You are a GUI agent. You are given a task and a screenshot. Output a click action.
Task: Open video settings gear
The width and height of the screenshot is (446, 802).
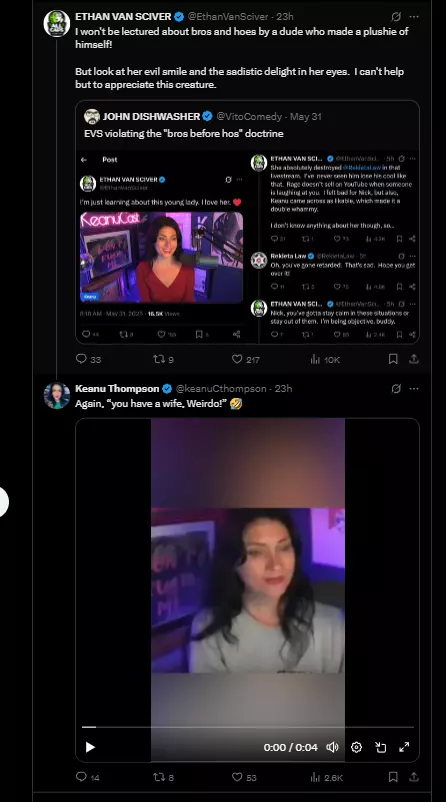(x=356, y=747)
